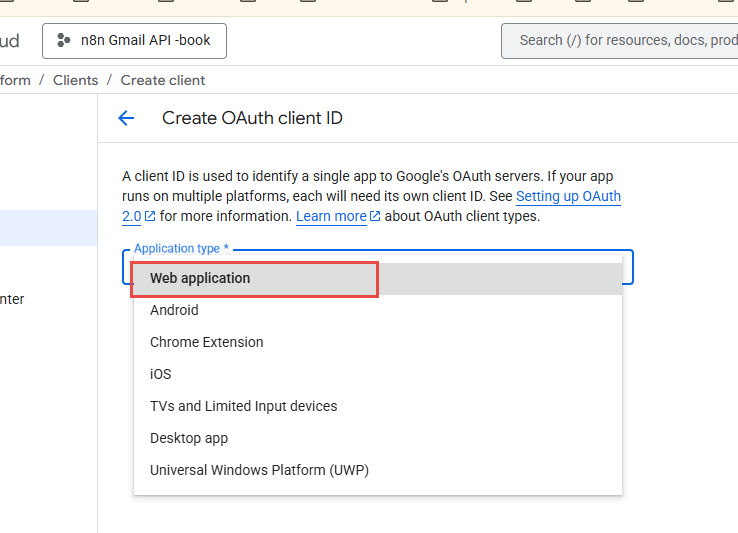The height and width of the screenshot is (533, 738).
Task: Open the n8n Gmail API -book project picker
Action: (134, 40)
